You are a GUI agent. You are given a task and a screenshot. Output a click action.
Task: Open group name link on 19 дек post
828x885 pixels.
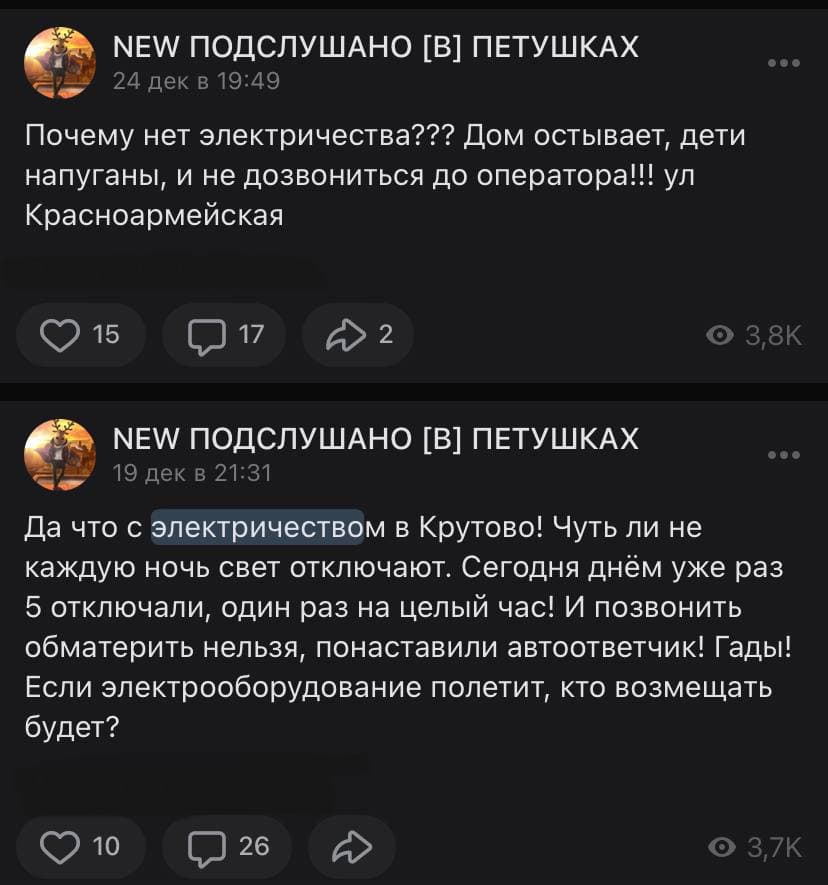click(x=375, y=439)
